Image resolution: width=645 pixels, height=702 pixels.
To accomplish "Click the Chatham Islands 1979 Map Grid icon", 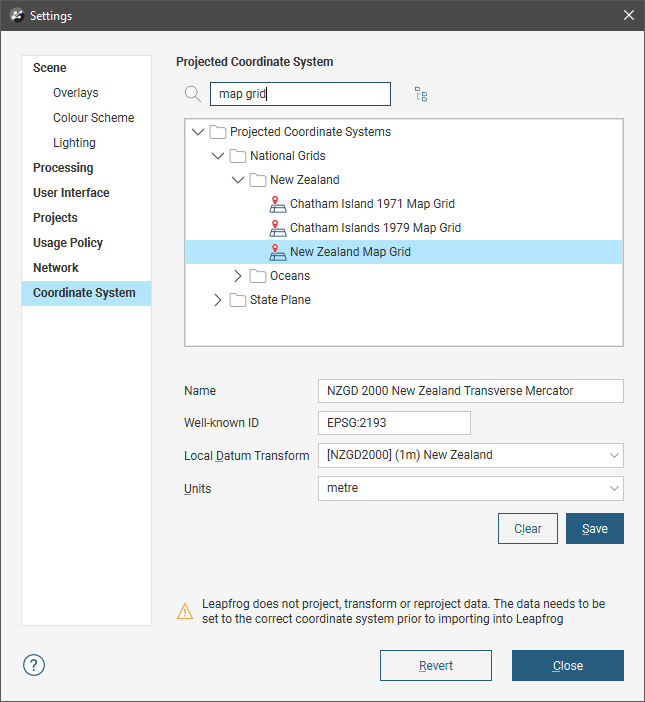I will pyautogui.click(x=278, y=228).
